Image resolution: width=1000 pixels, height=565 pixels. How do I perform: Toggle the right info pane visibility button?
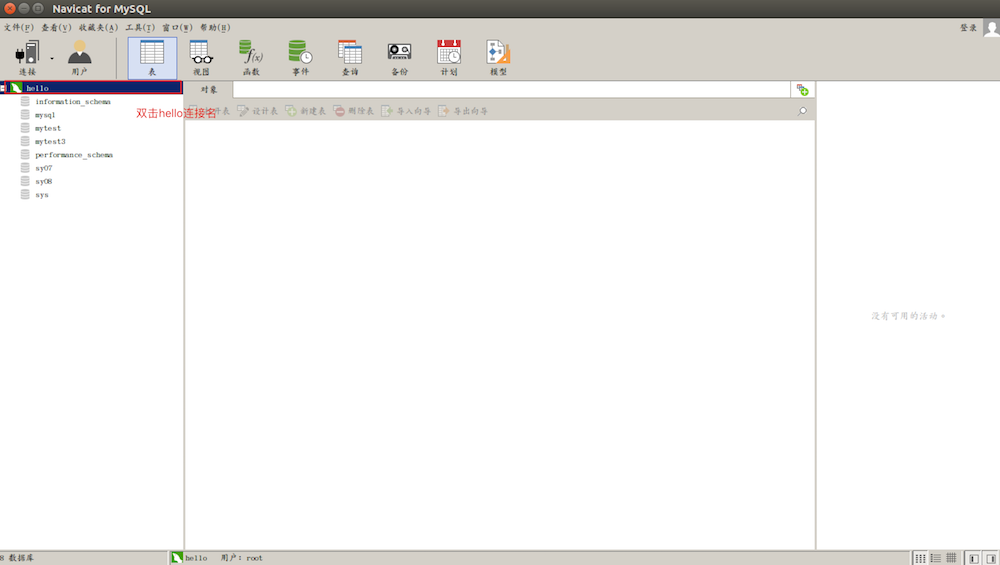(x=990, y=557)
